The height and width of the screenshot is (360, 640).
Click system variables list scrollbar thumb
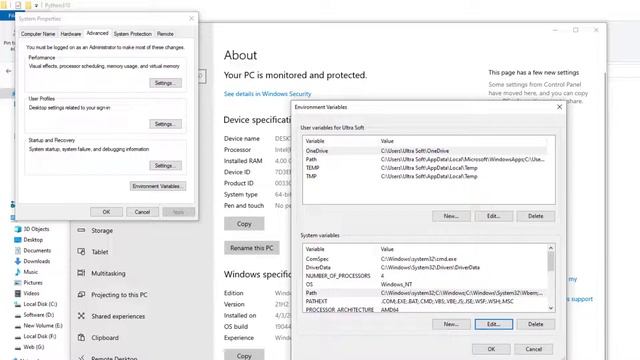point(551,261)
